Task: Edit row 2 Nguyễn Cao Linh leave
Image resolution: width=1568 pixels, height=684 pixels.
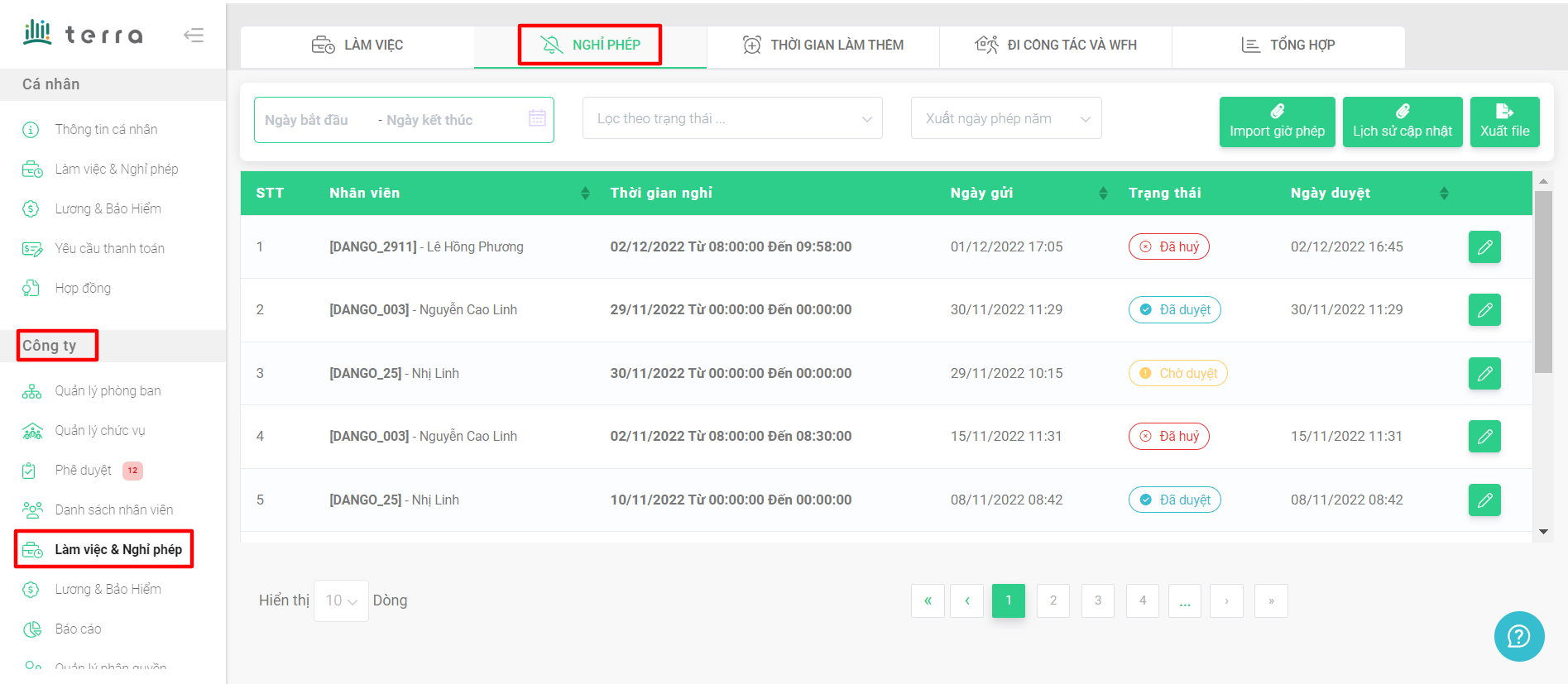Action: (1484, 309)
